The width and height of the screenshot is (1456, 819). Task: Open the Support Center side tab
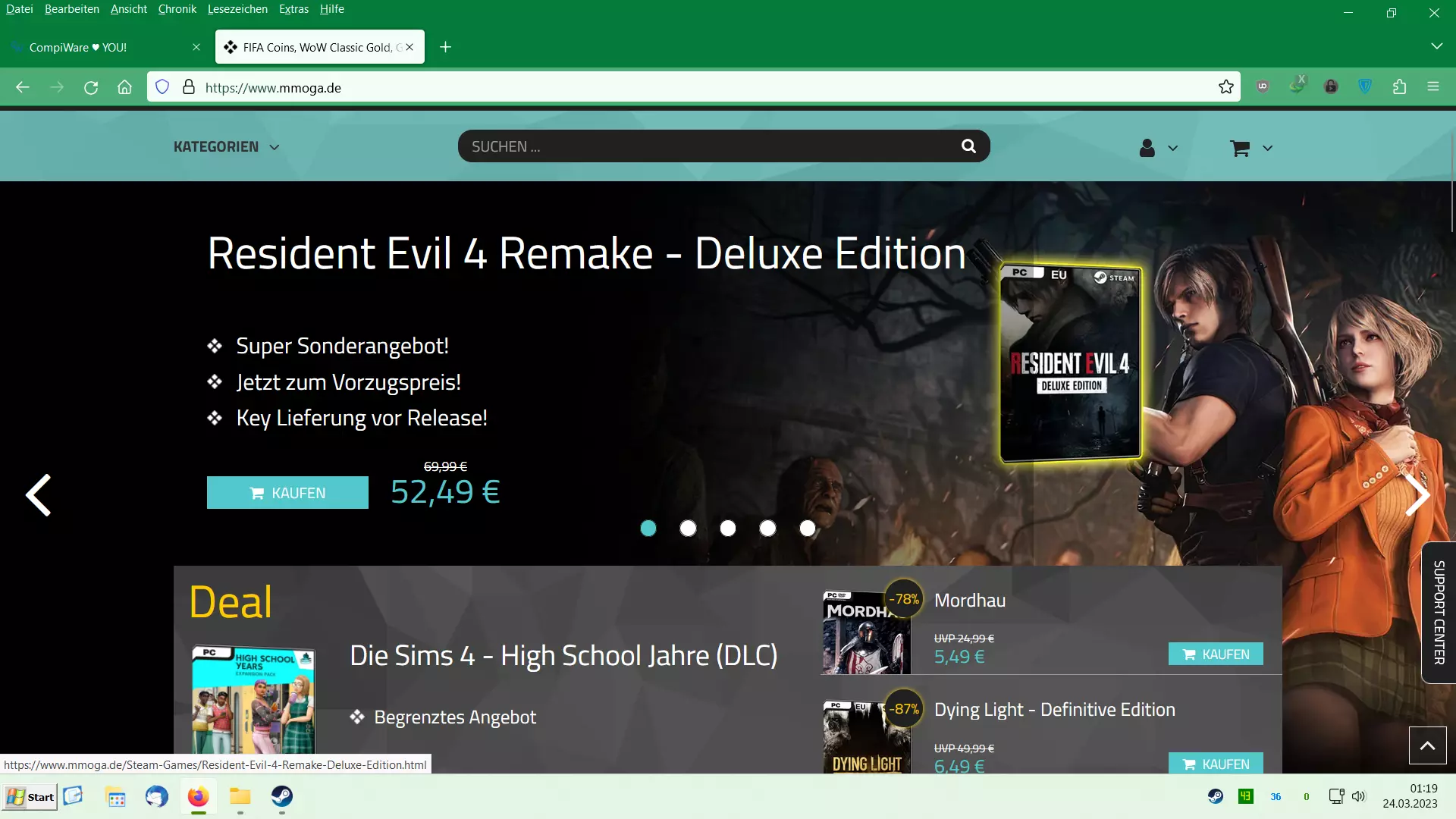pos(1439,613)
